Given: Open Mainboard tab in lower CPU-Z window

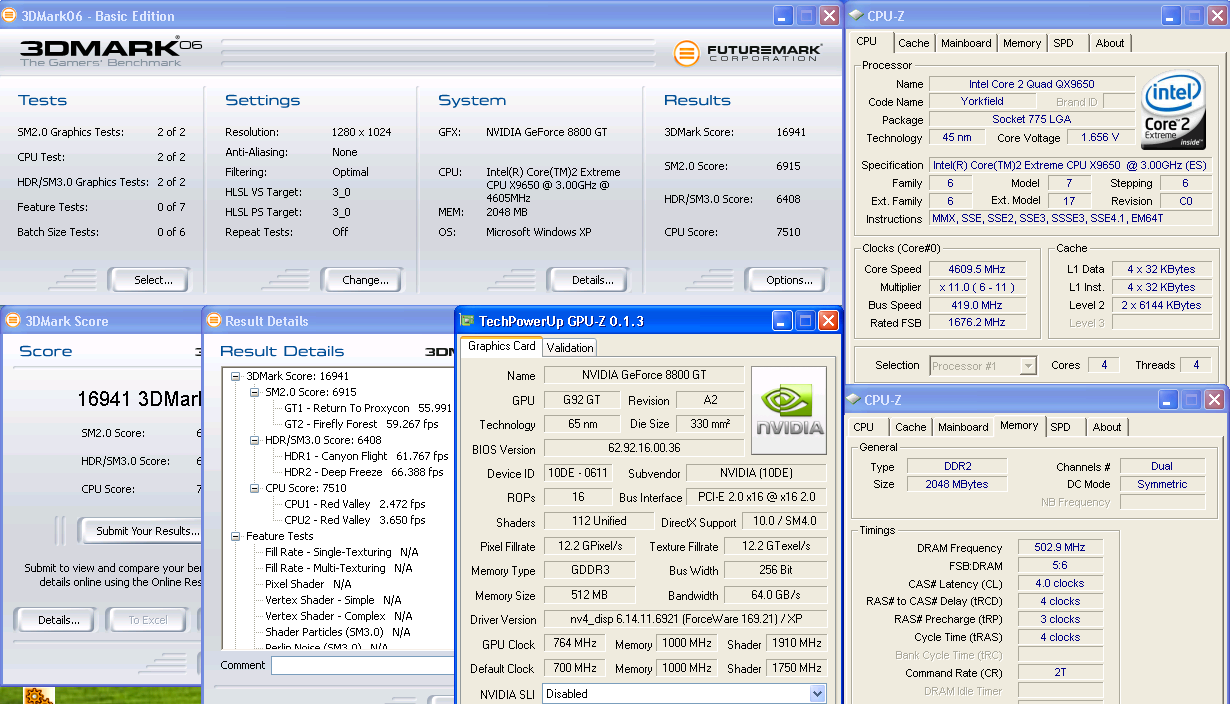Looking at the screenshot, I should click(x=963, y=427).
